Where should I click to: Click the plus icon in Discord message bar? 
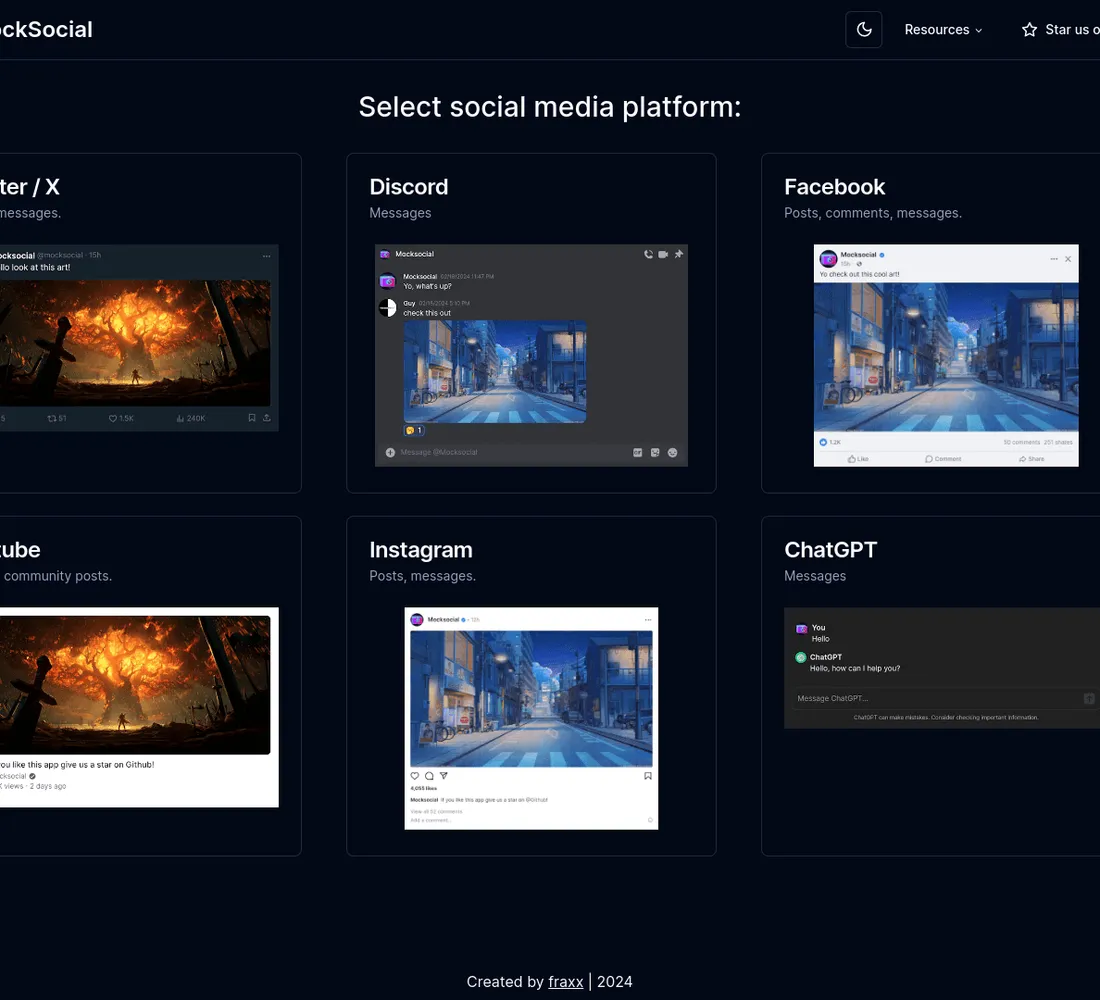(x=390, y=452)
